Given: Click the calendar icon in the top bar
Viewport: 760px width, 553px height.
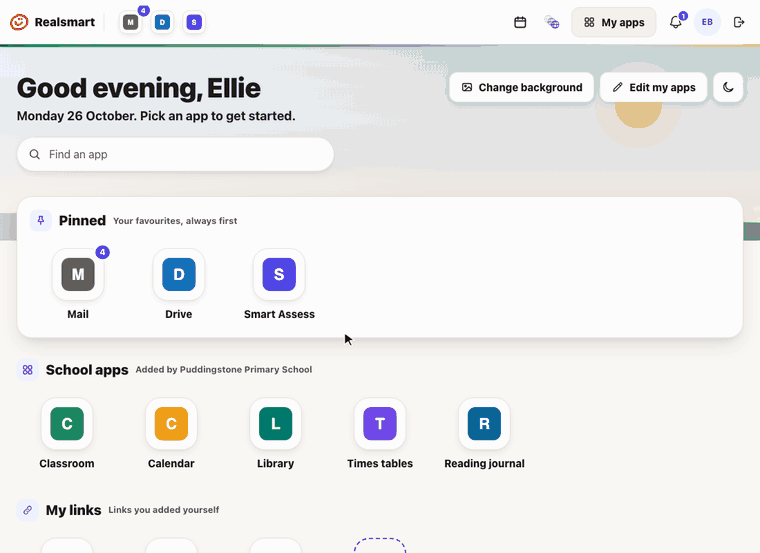Looking at the screenshot, I should [x=520, y=22].
